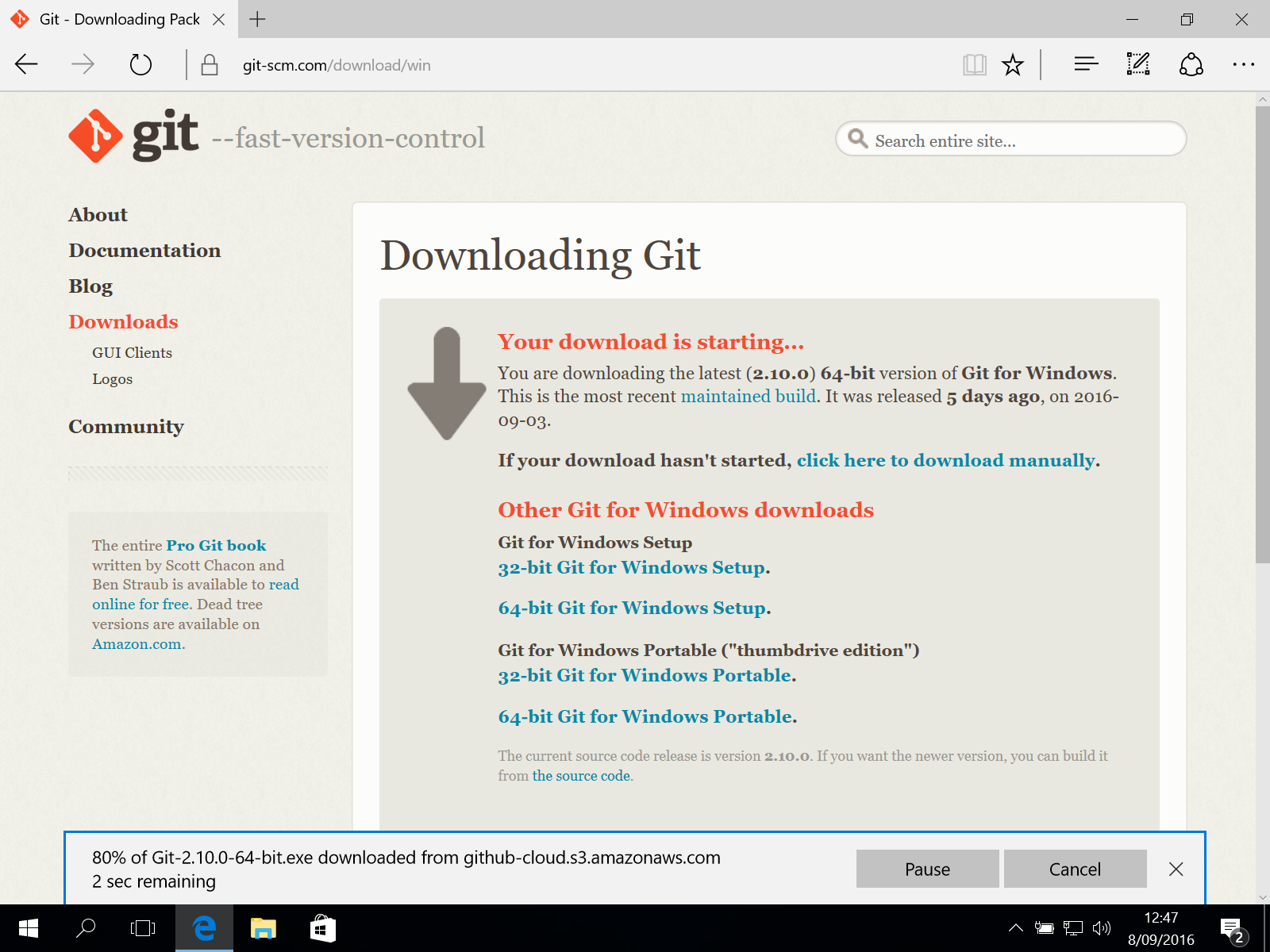Image resolution: width=1270 pixels, height=952 pixels.
Task: Click the forward navigation arrow
Action: pyautogui.click(x=83, y=64)
